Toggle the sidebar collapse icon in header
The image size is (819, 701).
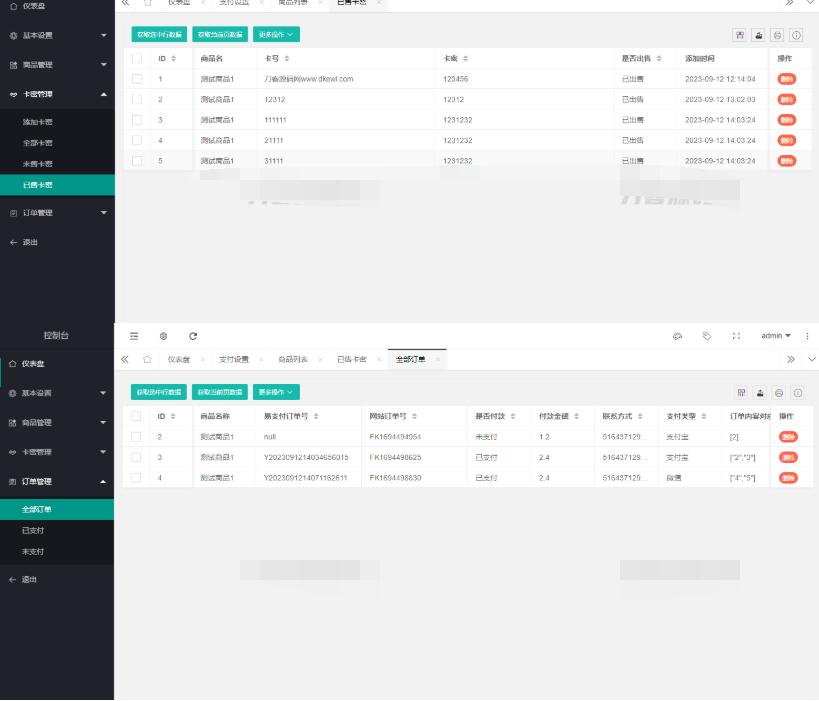click(x=132, y=336)
